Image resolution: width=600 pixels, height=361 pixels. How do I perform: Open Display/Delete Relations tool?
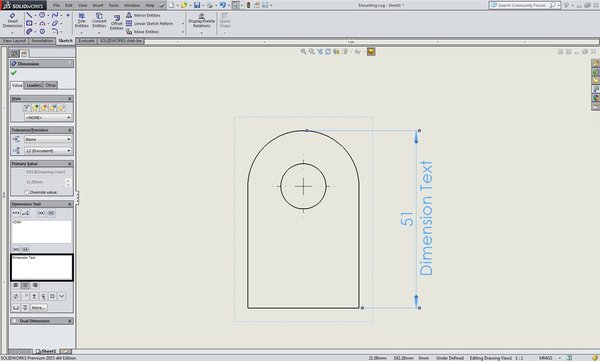202,20
